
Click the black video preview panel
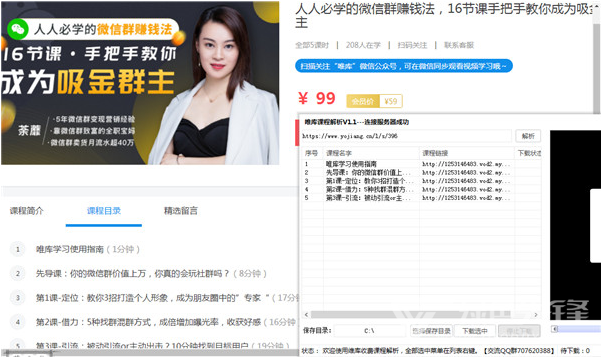[575, 225]
